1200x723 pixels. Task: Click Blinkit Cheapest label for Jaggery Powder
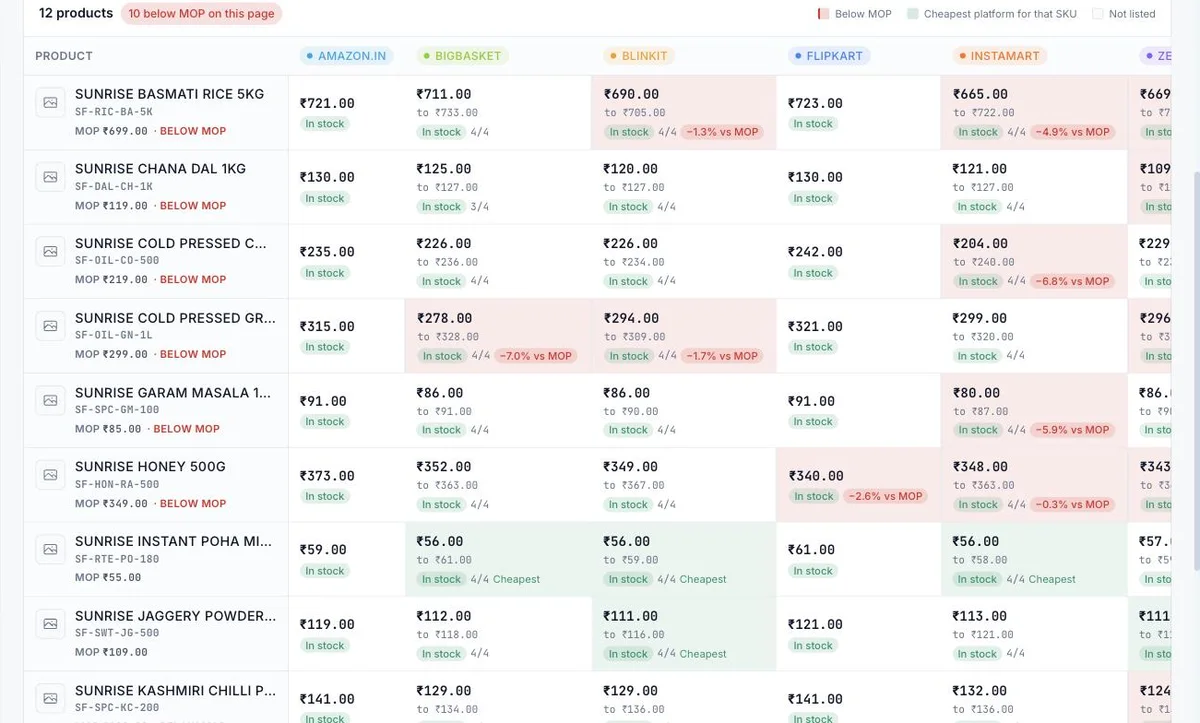[x=703, y=654]
